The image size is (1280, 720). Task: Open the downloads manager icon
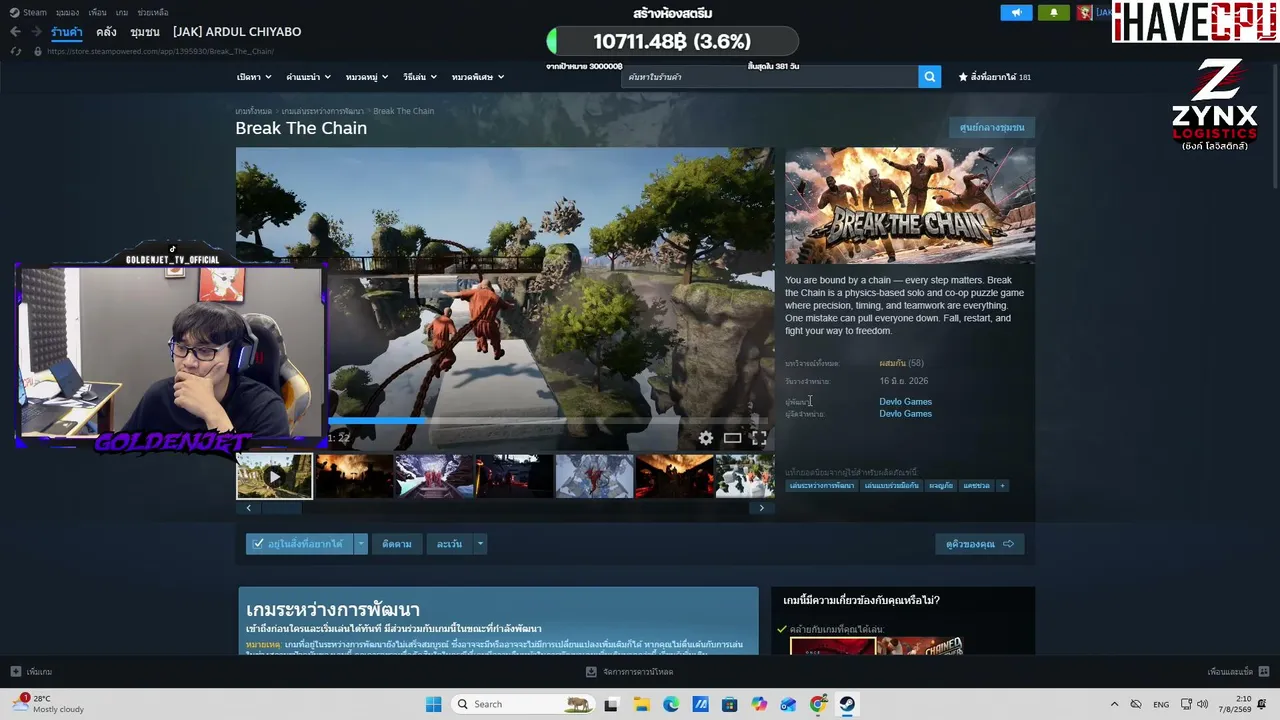tap(591, 672)
